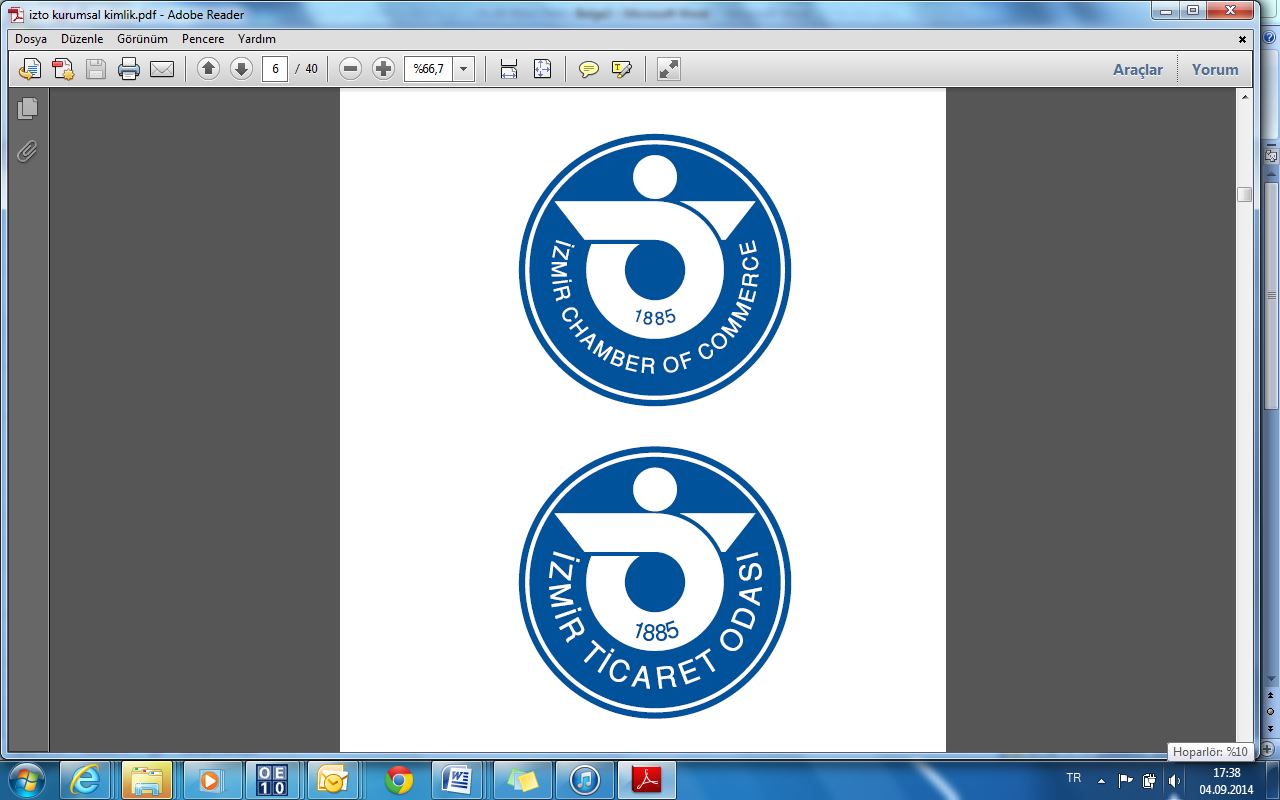Click the zoom percentage field %66,7
This screenshot has height=800, width=1280.
click(428, 69)
